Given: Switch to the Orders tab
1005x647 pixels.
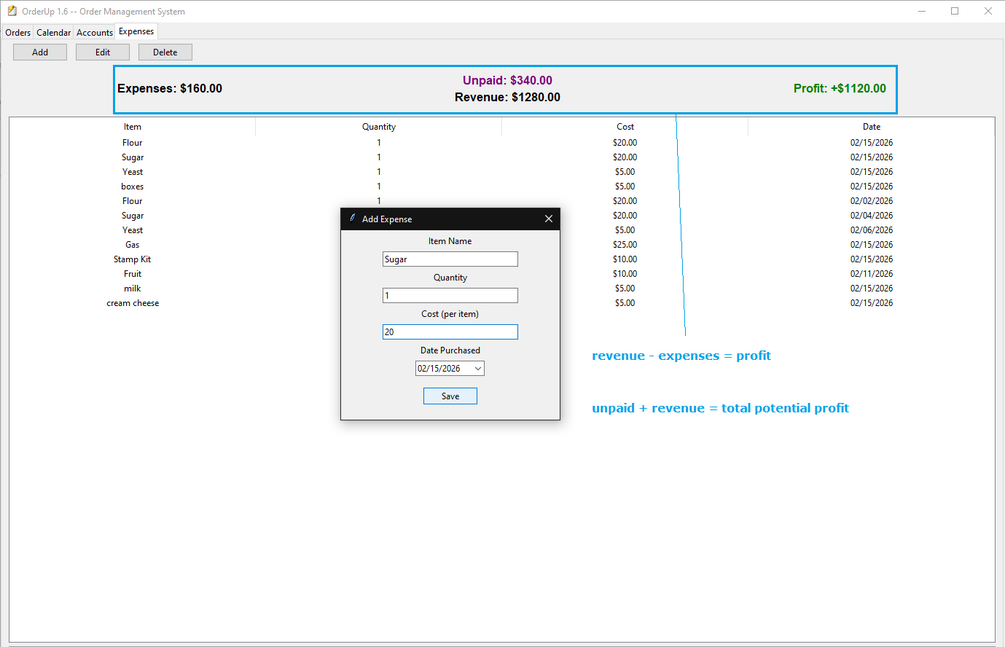Looking at the screenshot, I should click(x=18, y=32).
